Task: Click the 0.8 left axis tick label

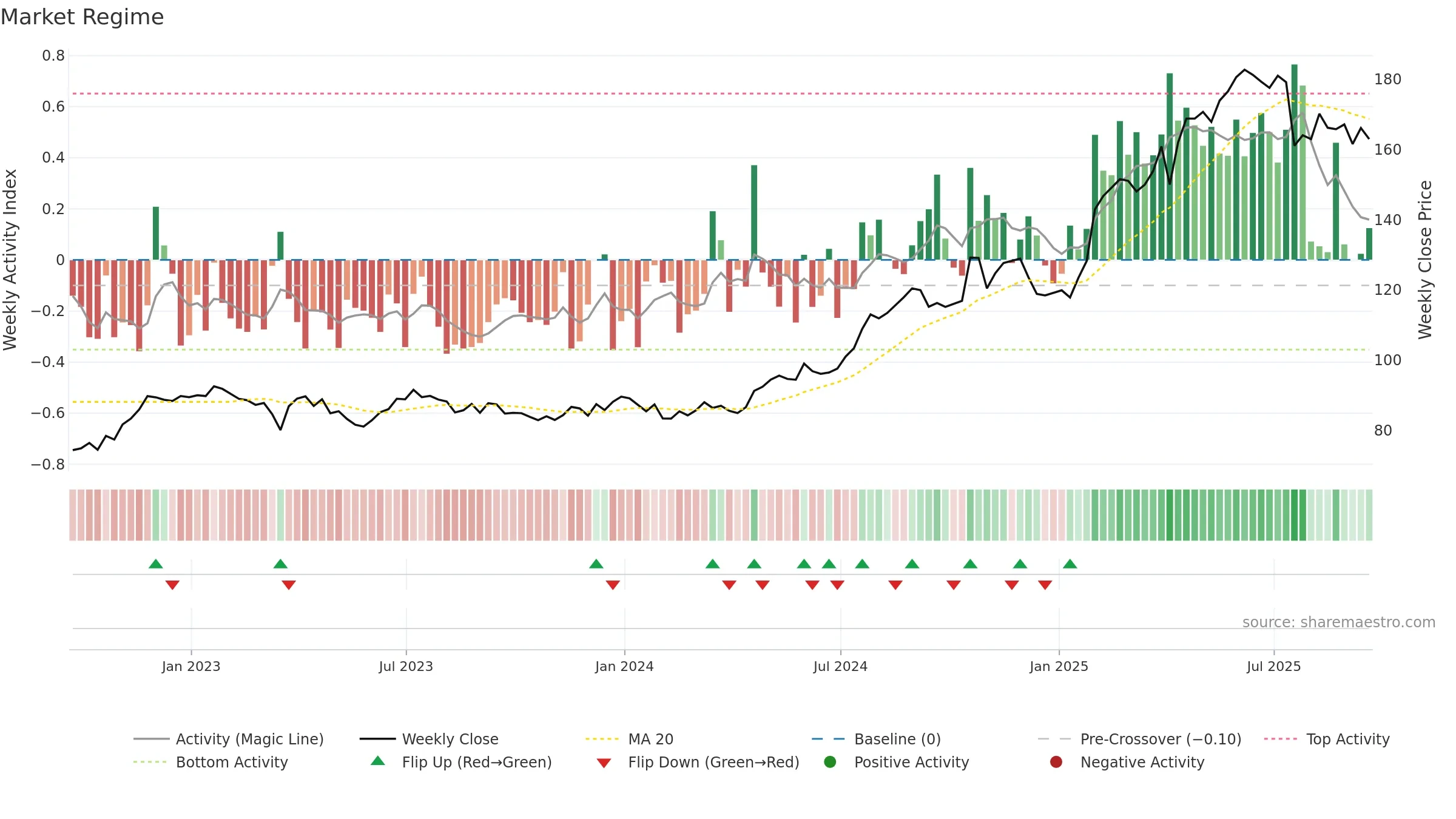Action: [53, 56]
